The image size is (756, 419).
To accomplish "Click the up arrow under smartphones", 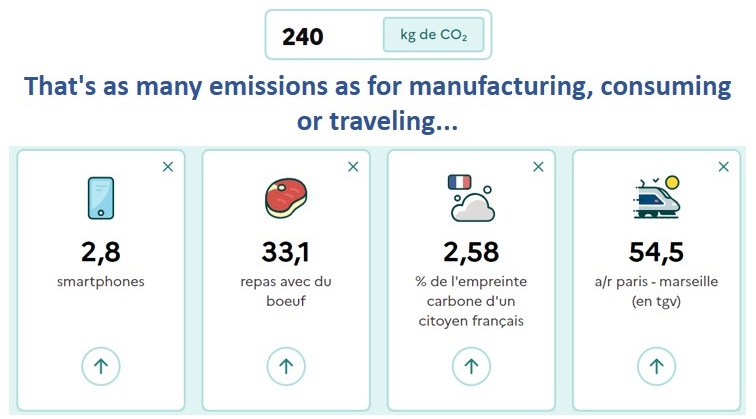I will [101, 366].
